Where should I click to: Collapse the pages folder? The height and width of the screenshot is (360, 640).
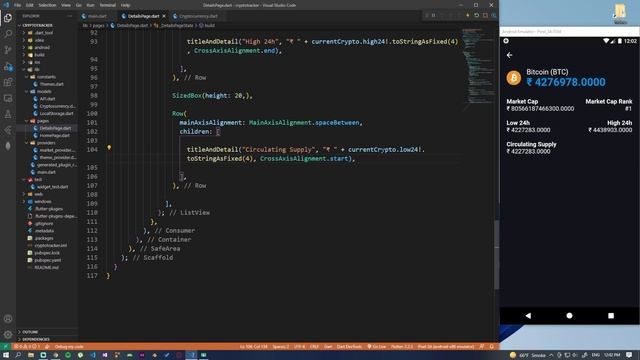[43, 121]
